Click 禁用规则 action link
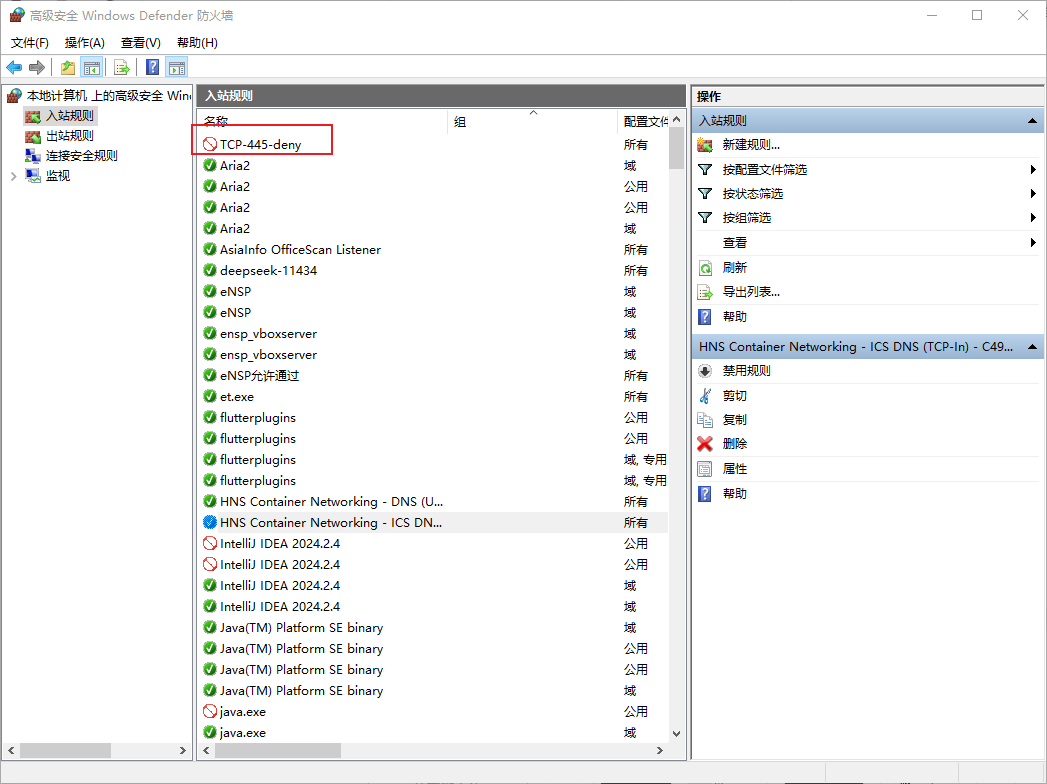Screen dimensions: 1047x784 tap(747, 371)
